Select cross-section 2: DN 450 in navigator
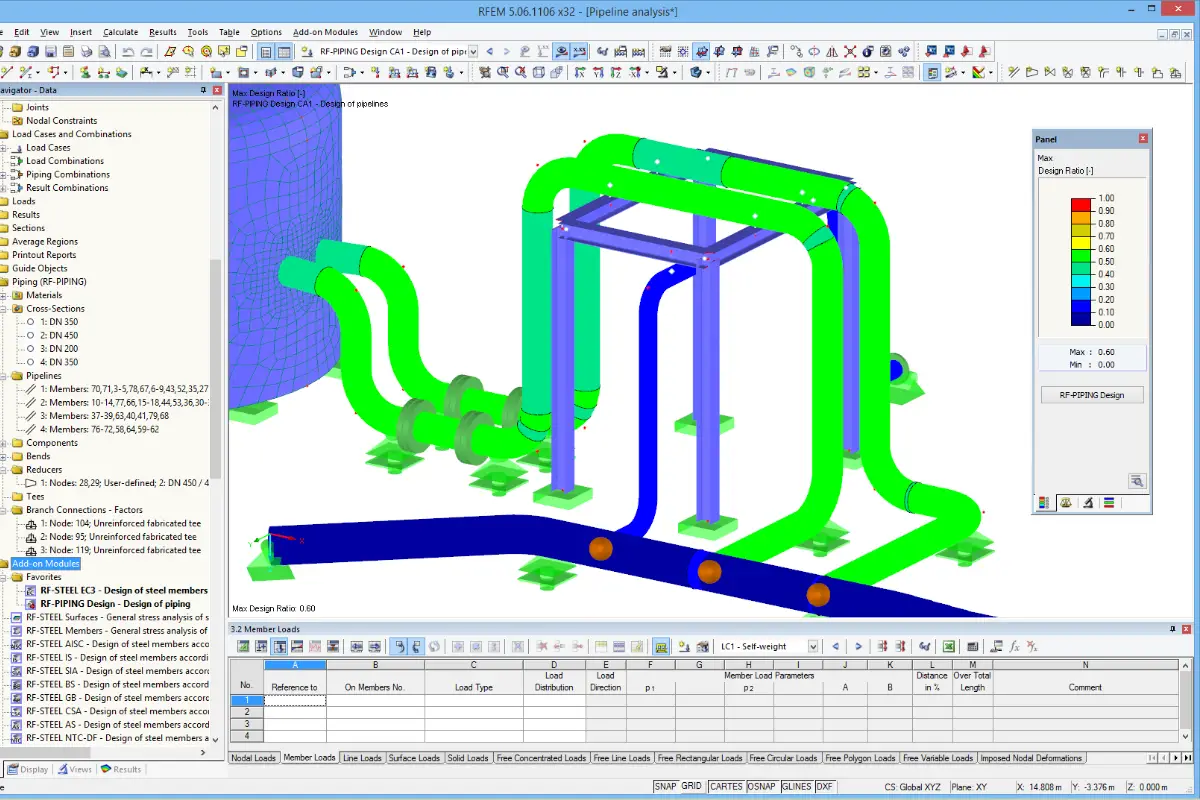Viewport: 1200px width, 800px height. (x=64, y=335)
